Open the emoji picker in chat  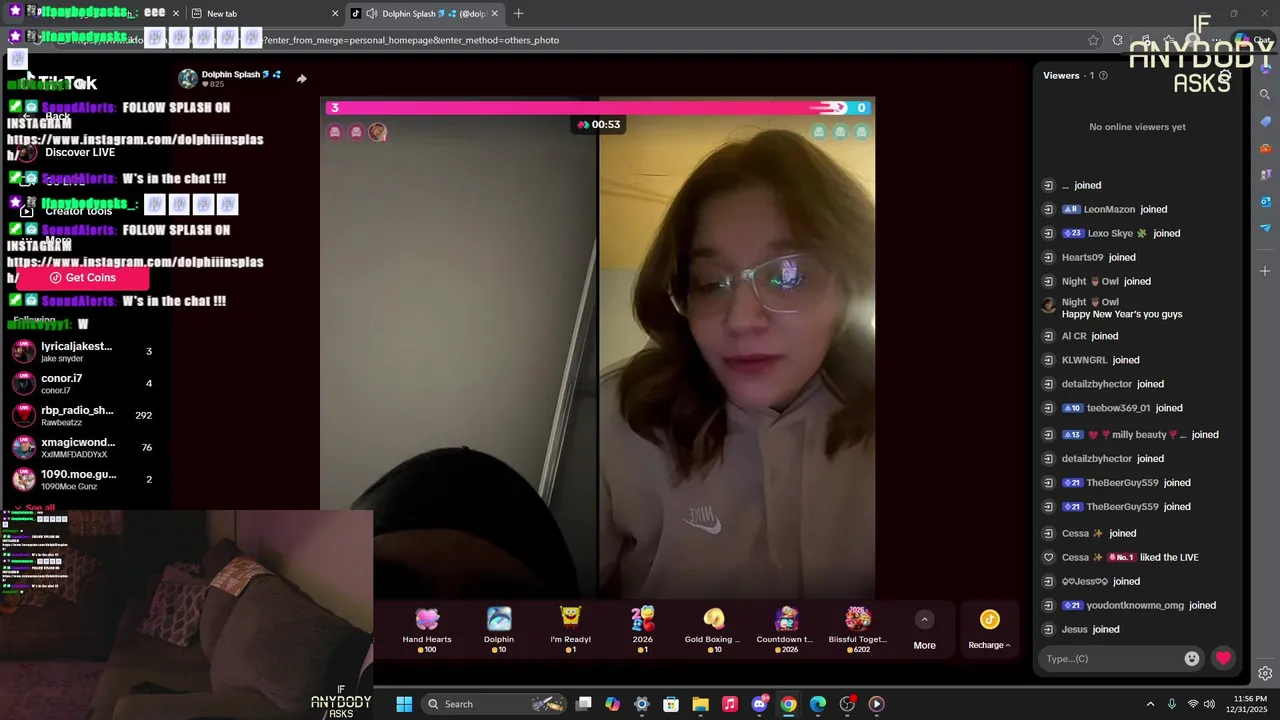click(1192, 658)
